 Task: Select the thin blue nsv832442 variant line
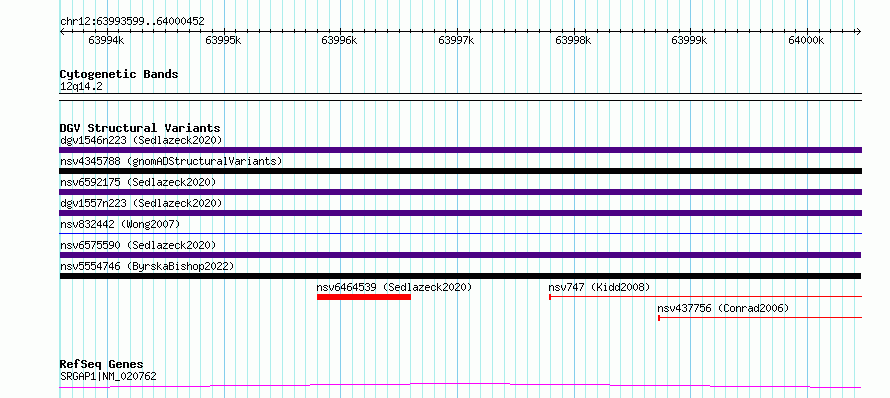460,233
